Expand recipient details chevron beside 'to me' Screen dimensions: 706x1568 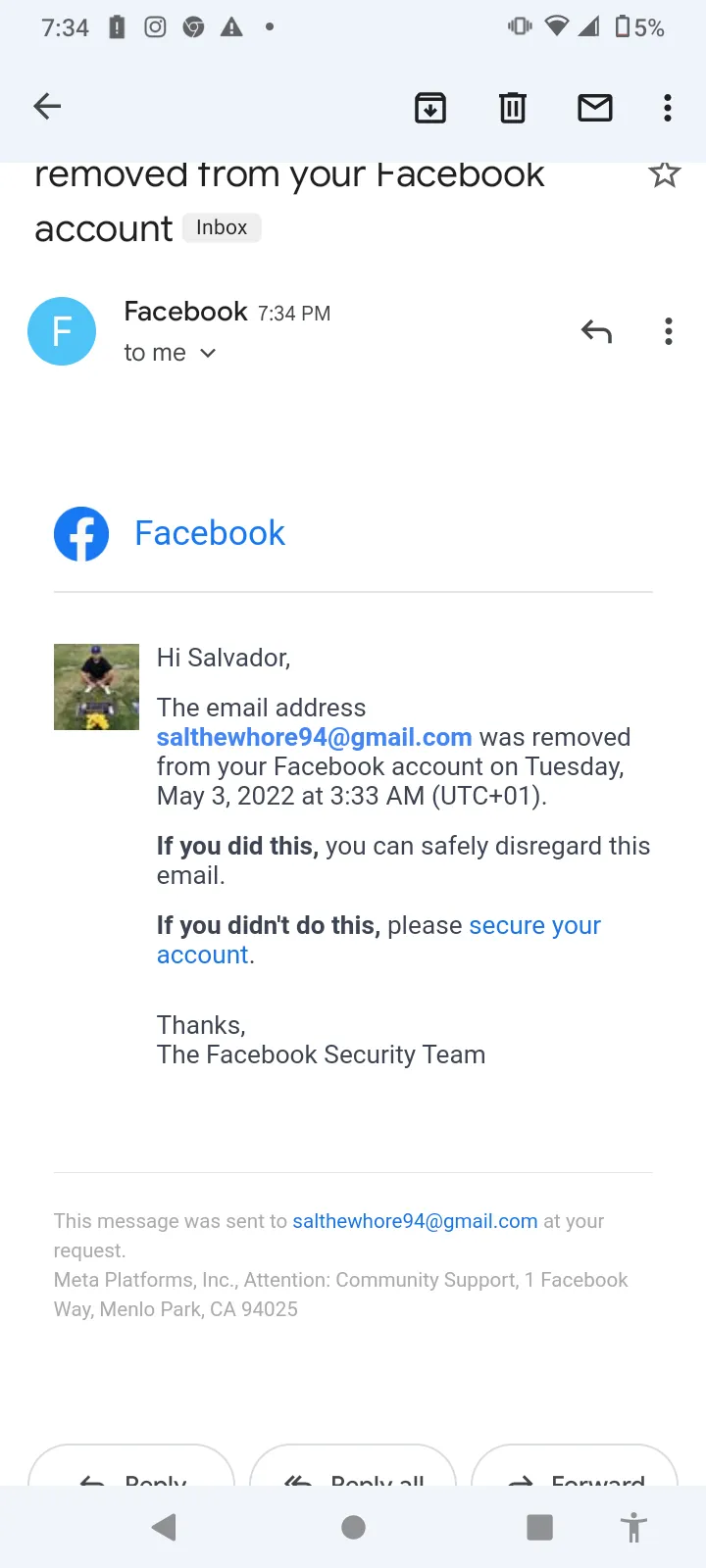pyautogui.click(x=208, y=353)
